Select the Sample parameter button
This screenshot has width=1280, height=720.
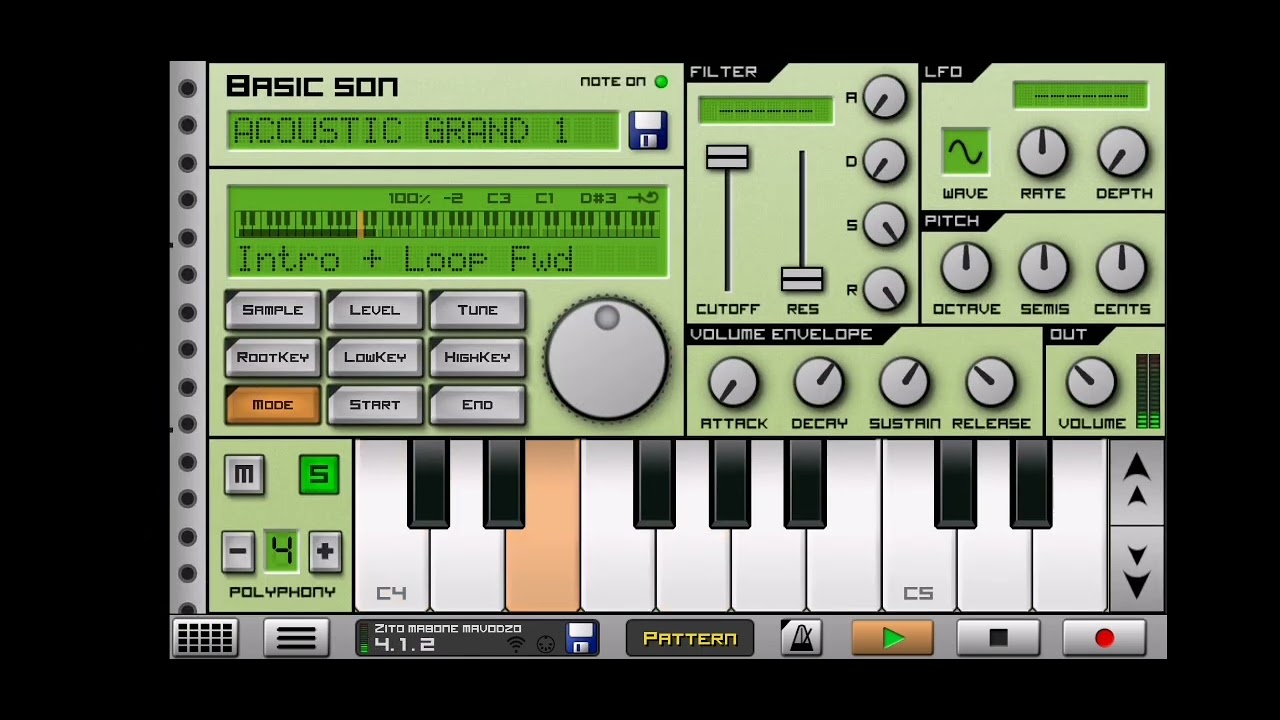(272, 310)
